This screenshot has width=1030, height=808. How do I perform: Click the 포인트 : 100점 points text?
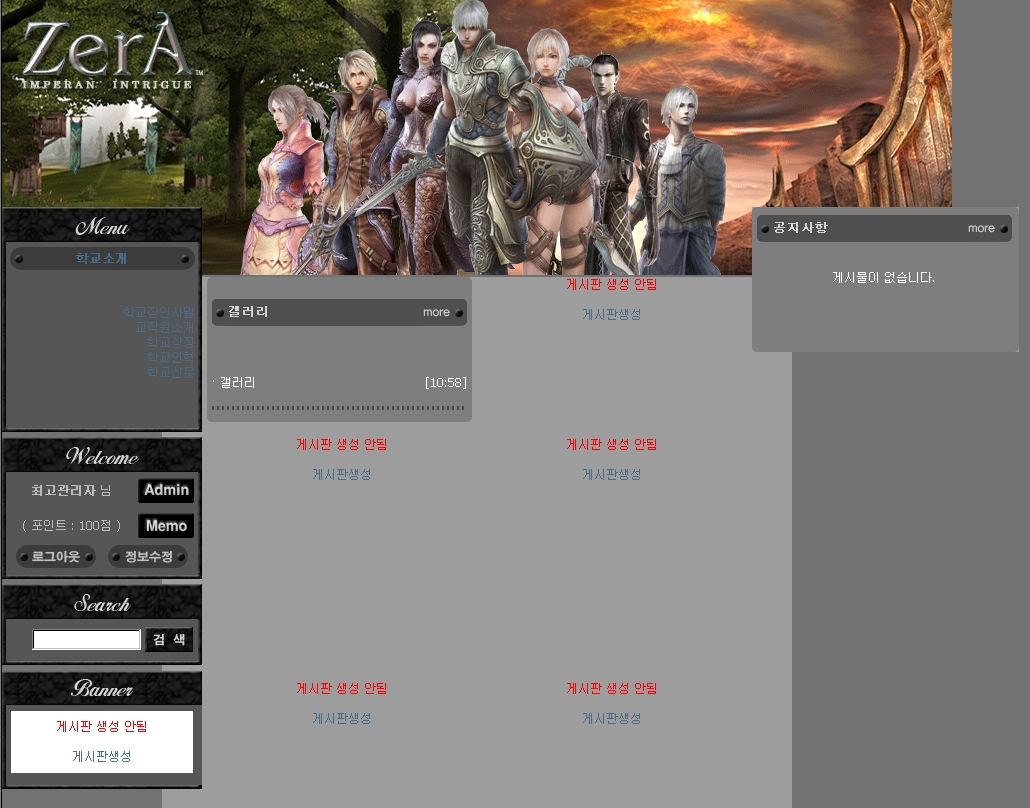71,526
